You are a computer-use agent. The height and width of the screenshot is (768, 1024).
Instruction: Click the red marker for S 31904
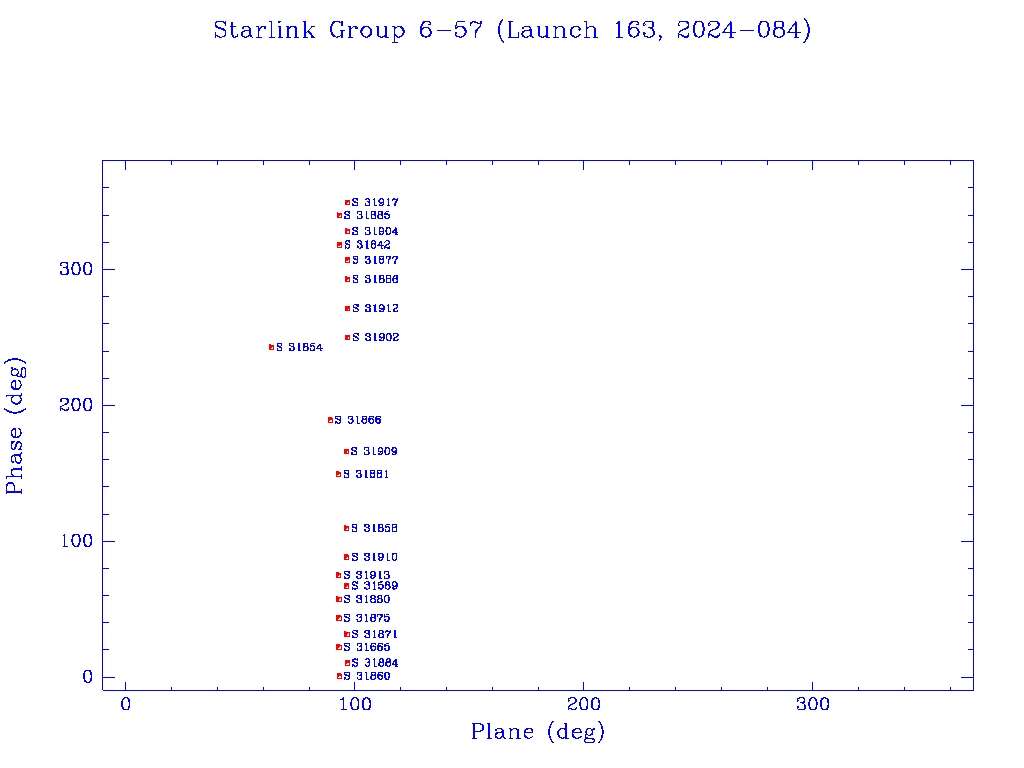click(347, 231)
